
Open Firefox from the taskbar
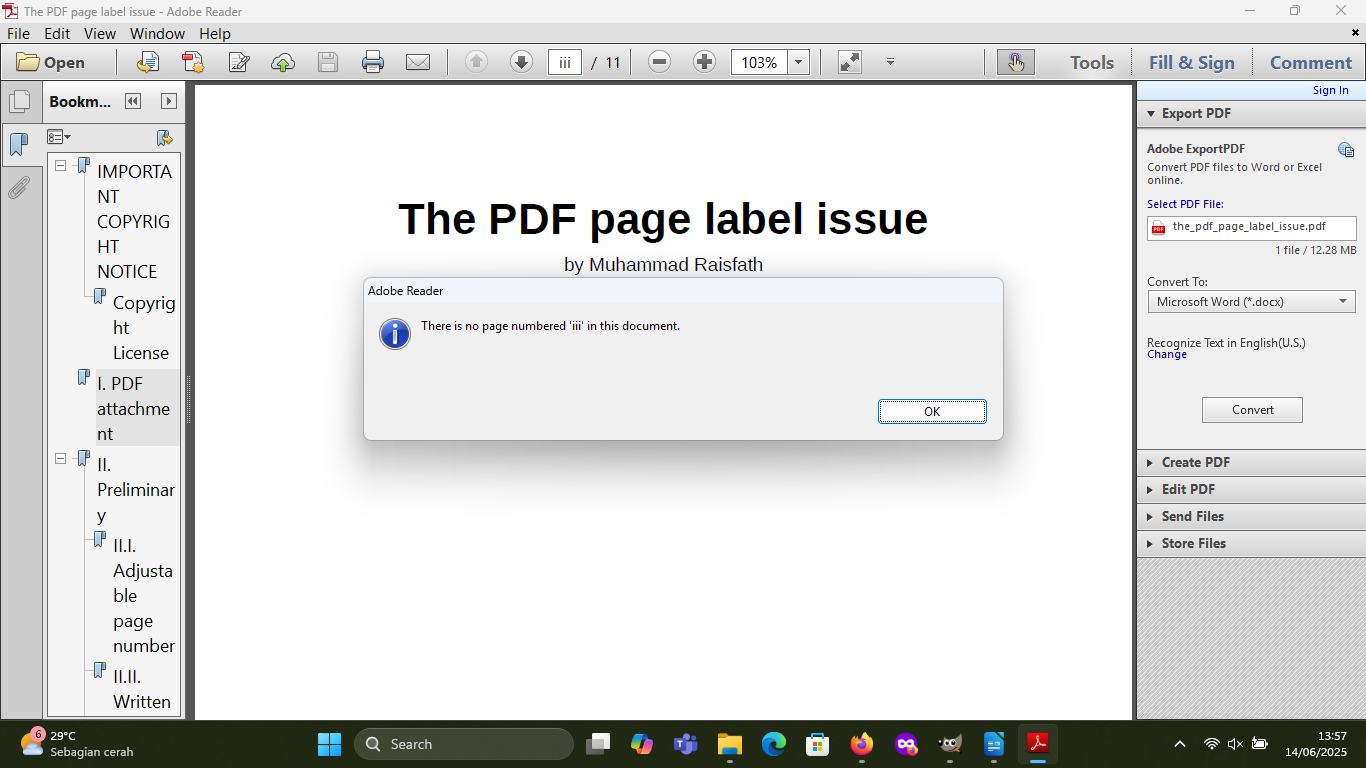click(862, 744)
